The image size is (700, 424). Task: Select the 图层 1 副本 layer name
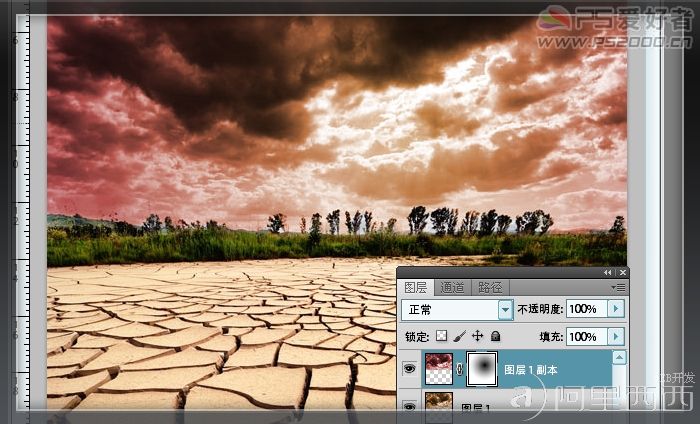530,370
